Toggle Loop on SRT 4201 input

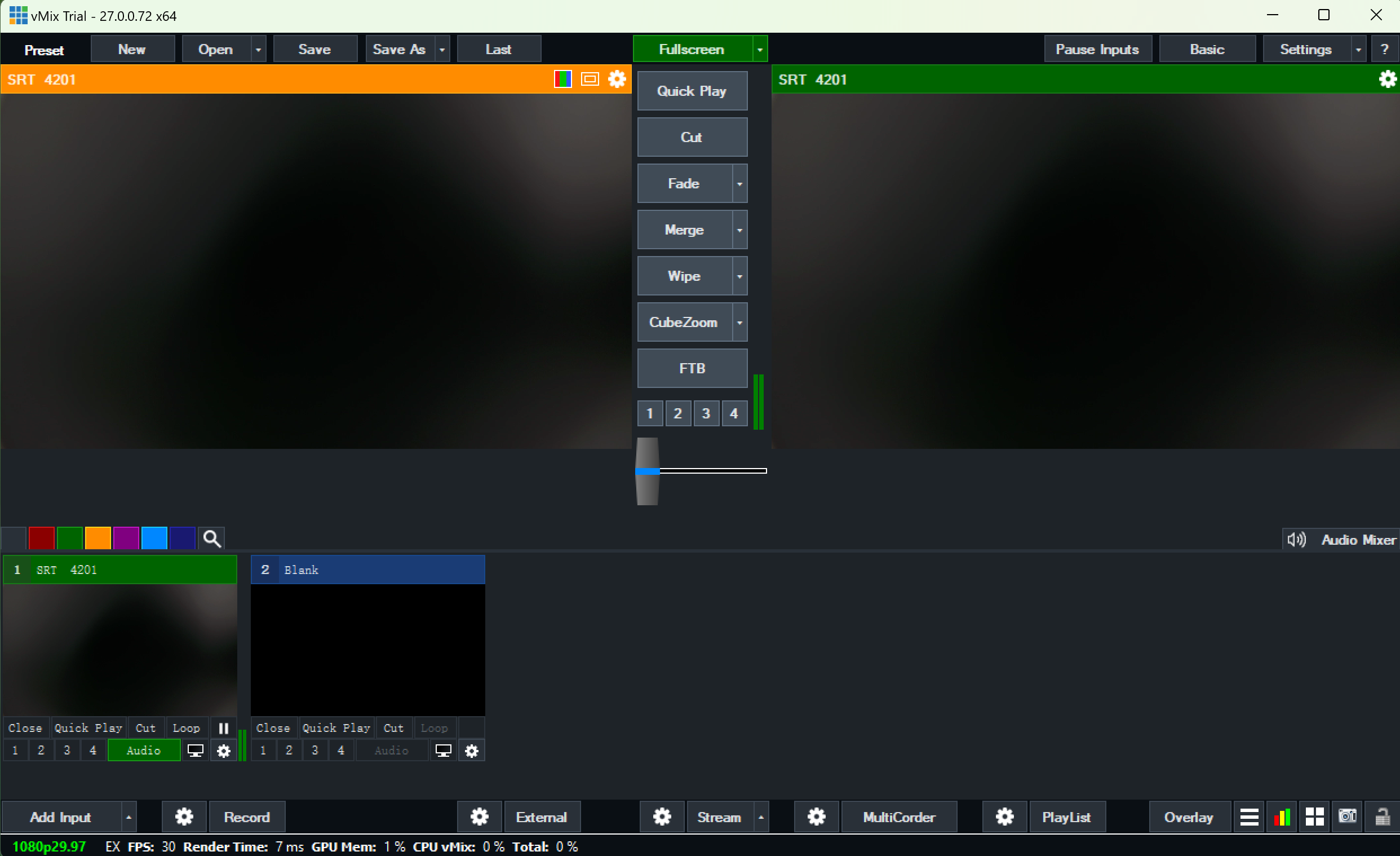tap(186, 728)
